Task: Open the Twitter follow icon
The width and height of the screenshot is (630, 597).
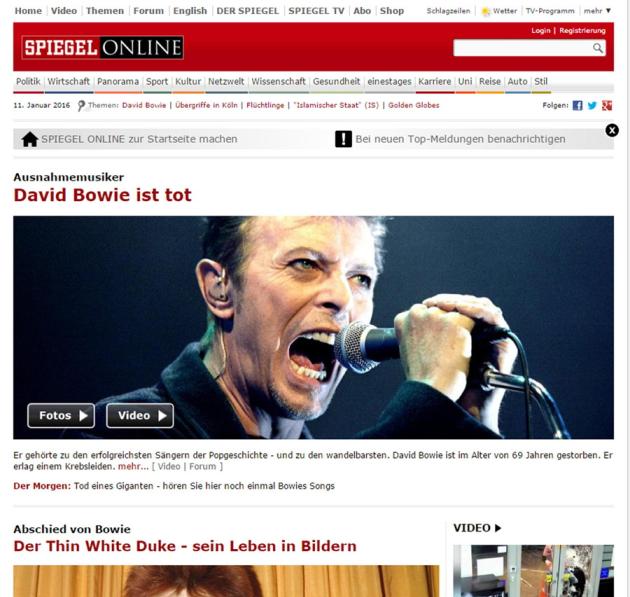Action: (x=592, y=105)
